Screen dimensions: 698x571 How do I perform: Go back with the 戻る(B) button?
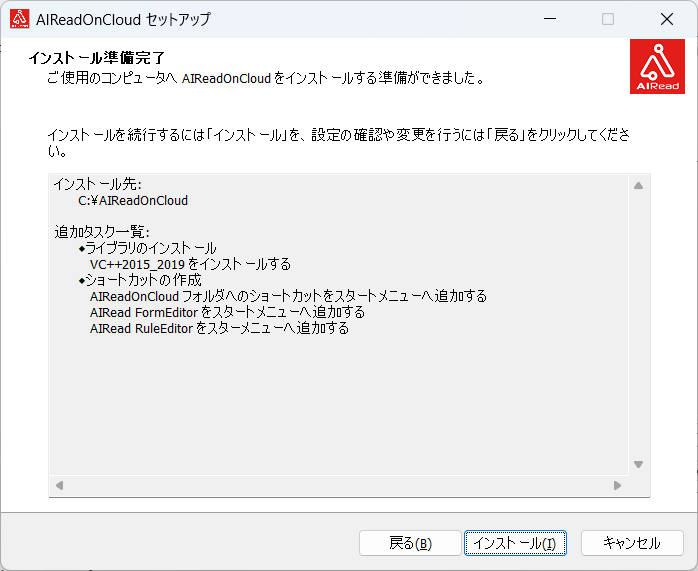(410, 543)
